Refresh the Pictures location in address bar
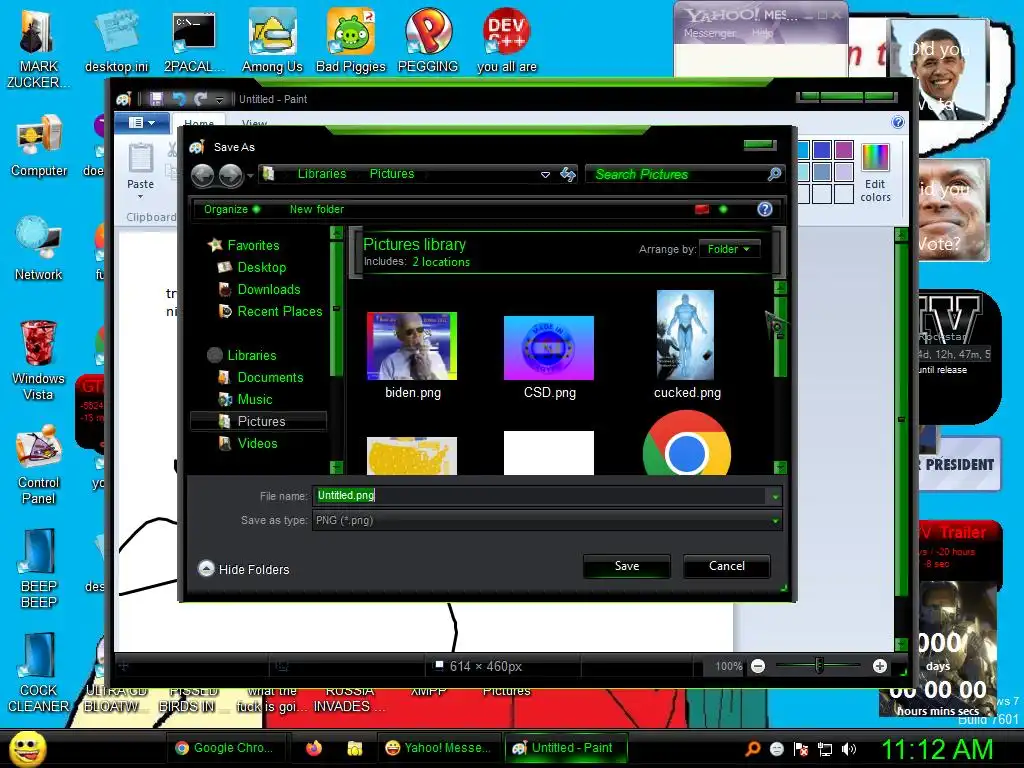1024x768 pixels. tap(568, 174)
